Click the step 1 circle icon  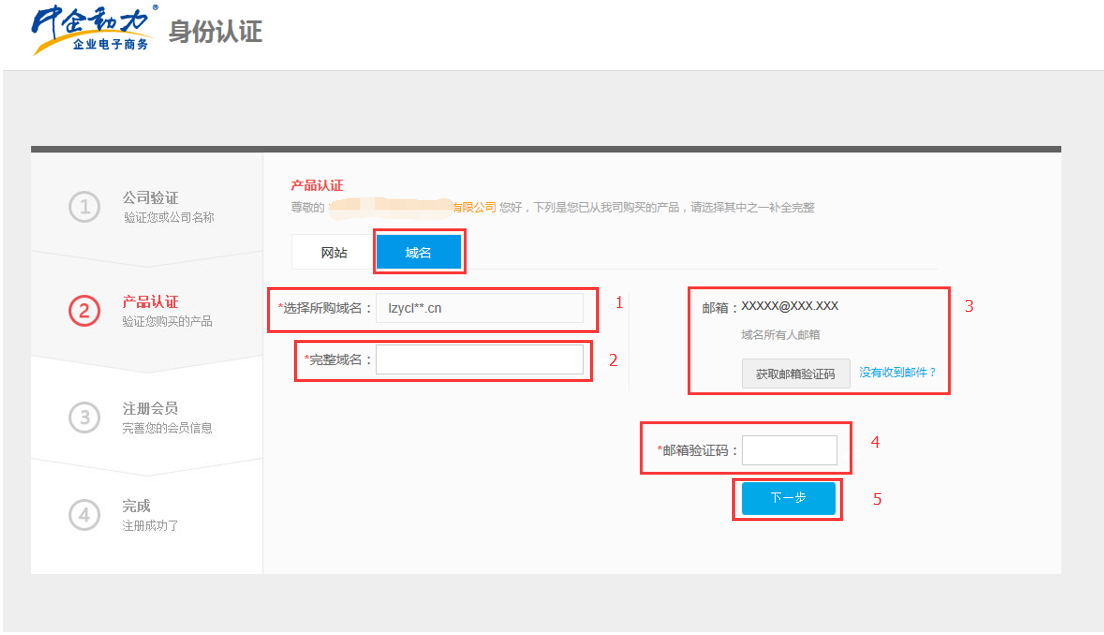point(84,207)
